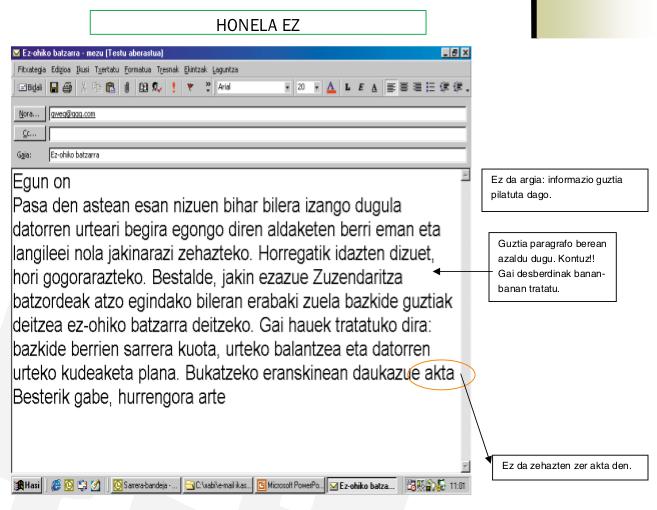Click the save disk icon
This screenshot has width=657, height=510.
pos(55,87)
